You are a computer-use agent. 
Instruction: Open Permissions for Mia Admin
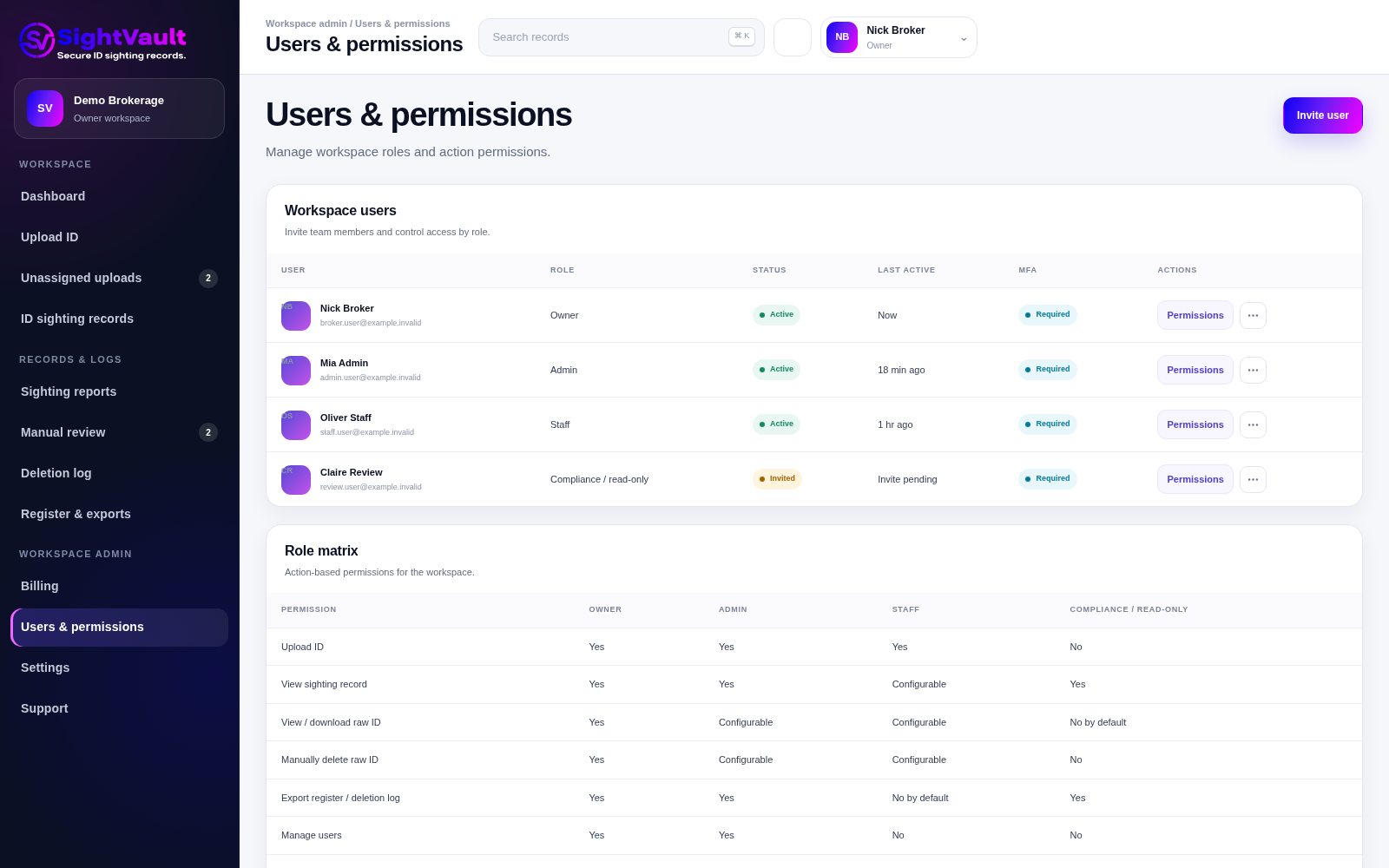click(x=1195, y=370)
